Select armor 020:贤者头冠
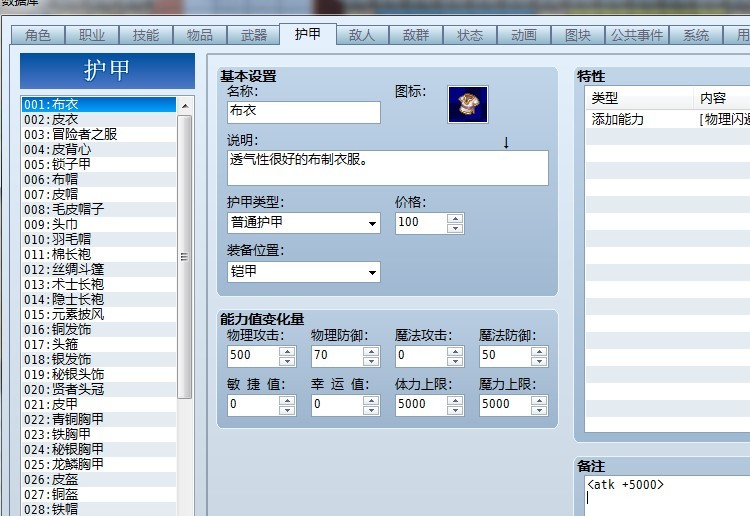Viewport: 750px width, 516px height. tap(99, 389)
